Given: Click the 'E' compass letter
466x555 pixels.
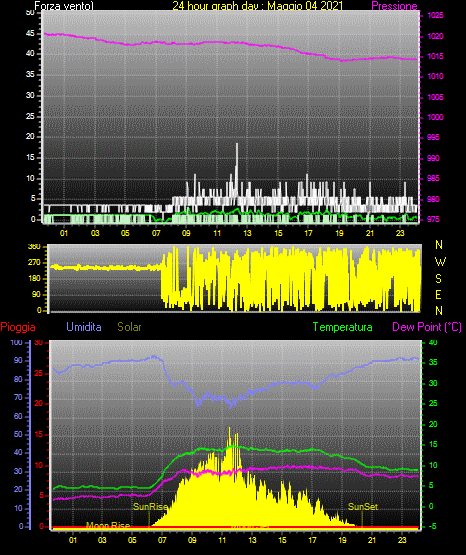Looking at the screenshot, I should pos(438,294).
